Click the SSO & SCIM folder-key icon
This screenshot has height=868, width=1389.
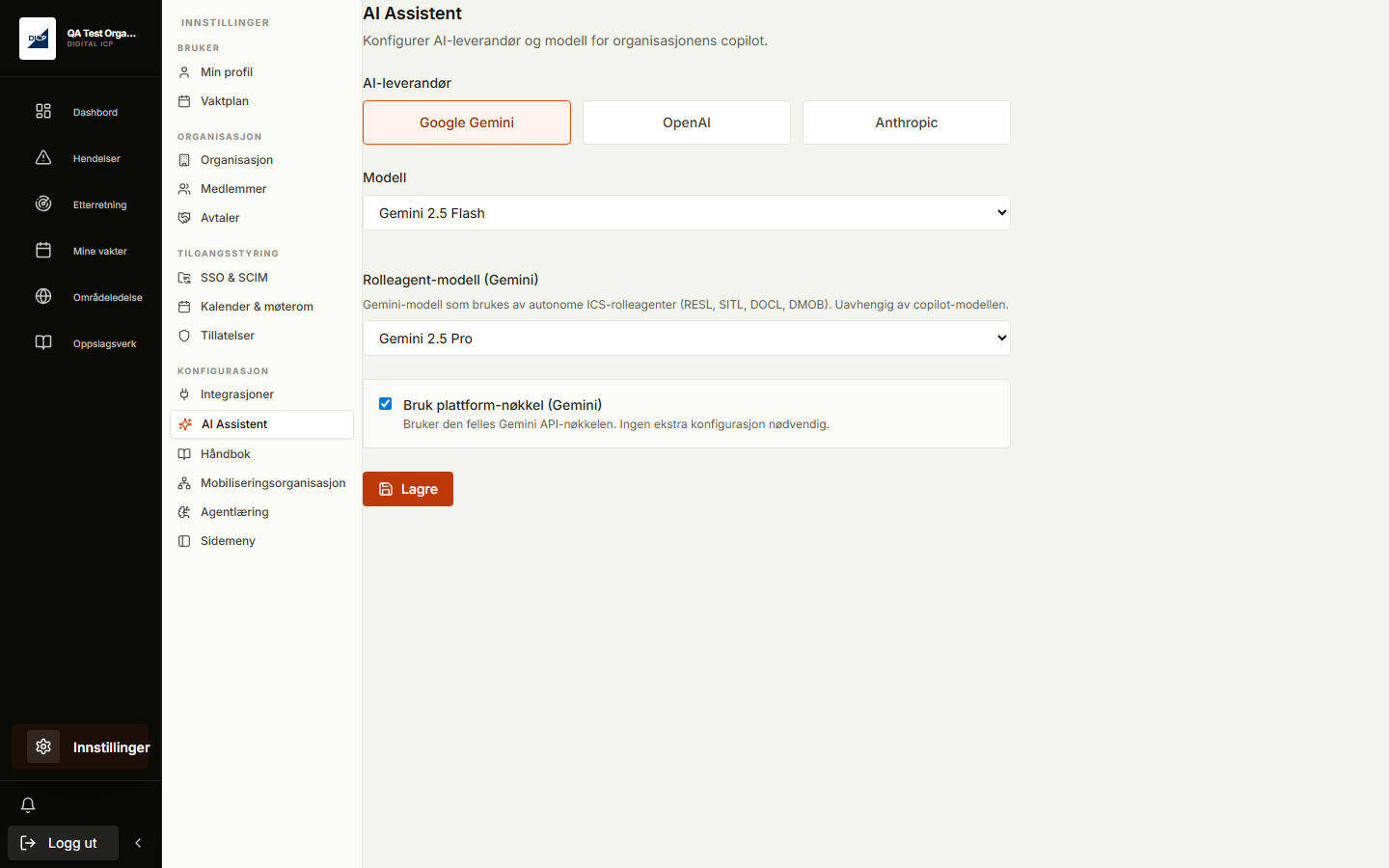[184, 278]
